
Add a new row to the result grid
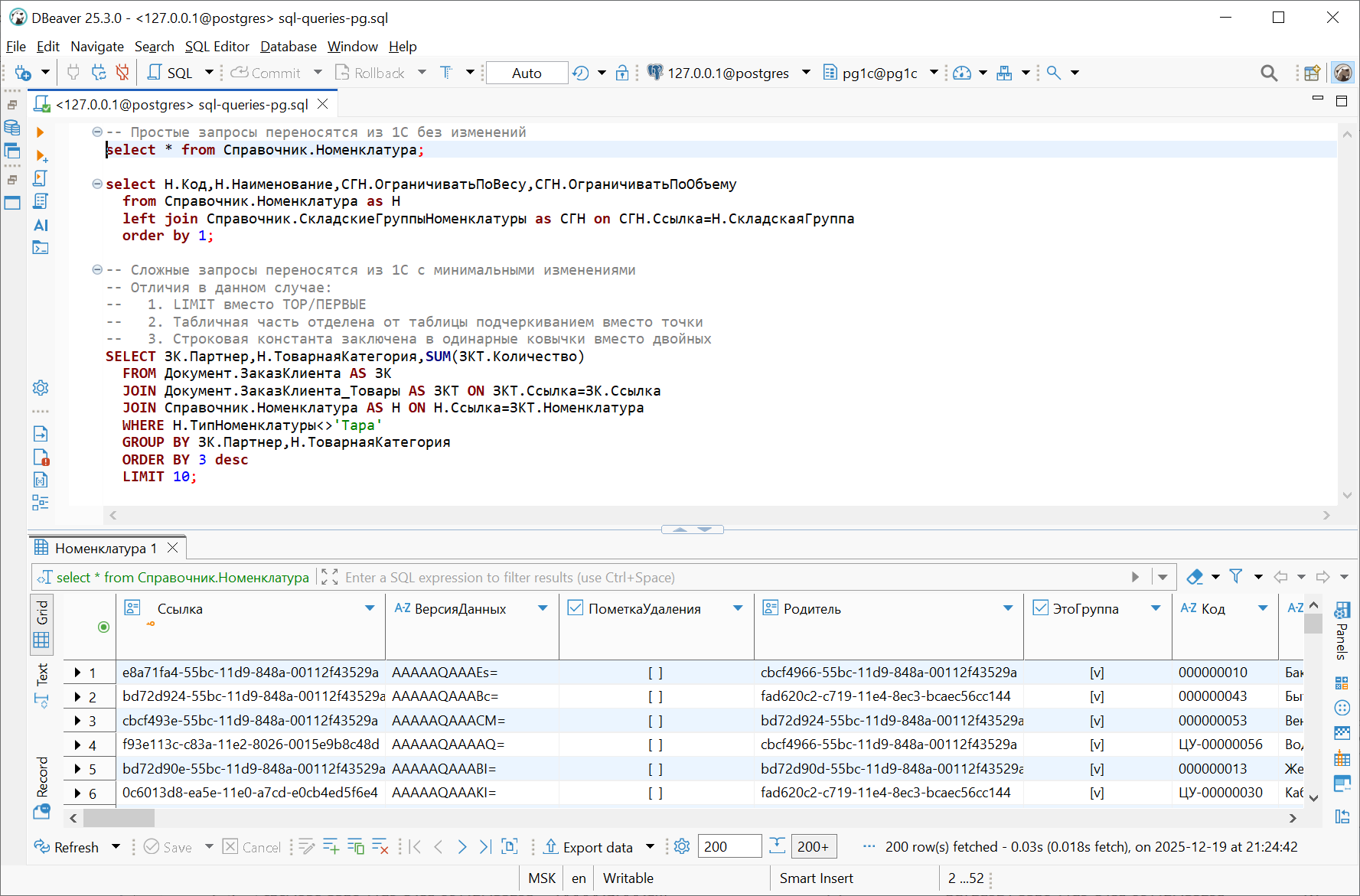[x=331, y=847]
